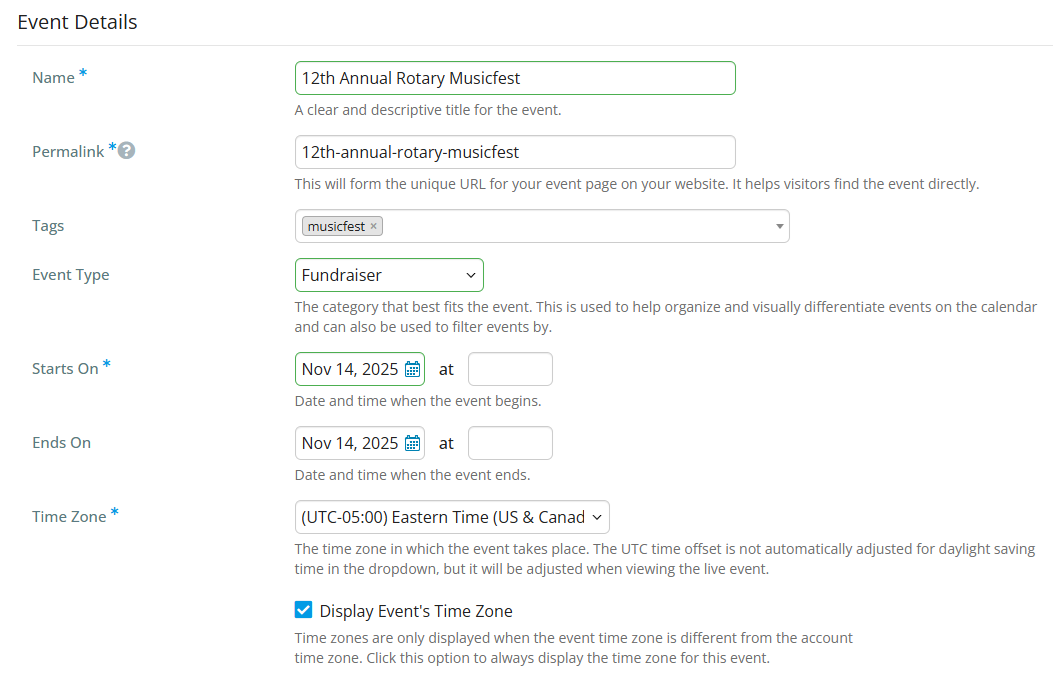This screenshot has width=1053, height=683.
Task: Open the Starts On calendar date picker
Action: [x=413, y=368]
